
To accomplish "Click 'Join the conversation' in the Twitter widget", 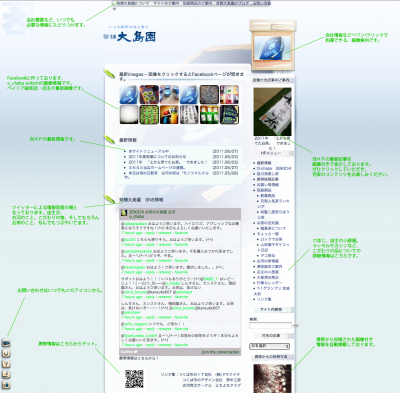I will point(220,352).
